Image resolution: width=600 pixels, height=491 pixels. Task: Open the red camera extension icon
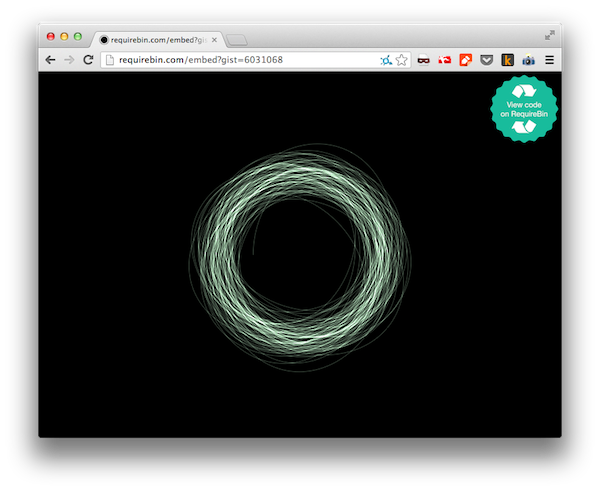(x=444, y=60)
